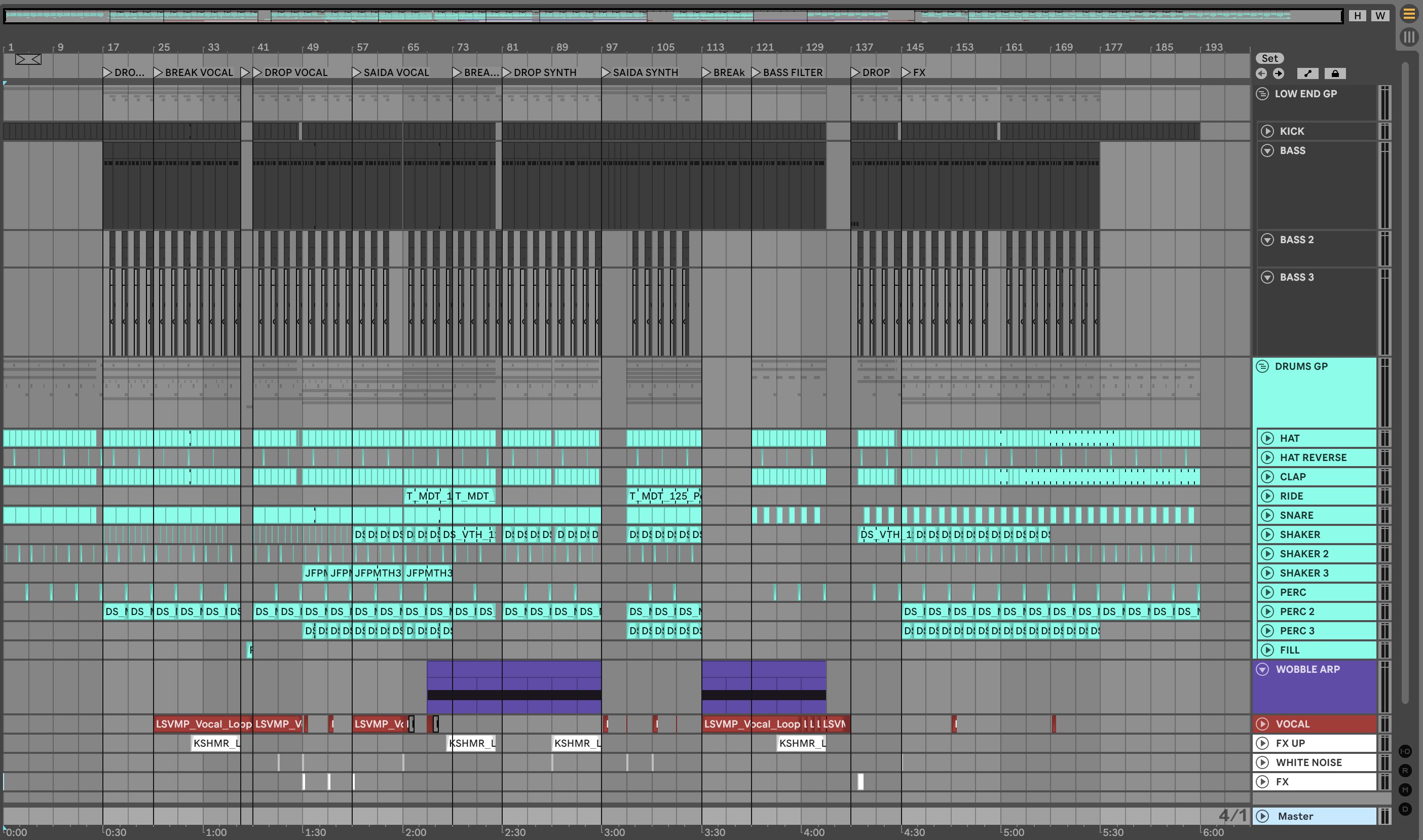Unfold the WHITE NOISE track
Image resolution: width=1423 pixels, height=840 pixels.
(1262, 762)
